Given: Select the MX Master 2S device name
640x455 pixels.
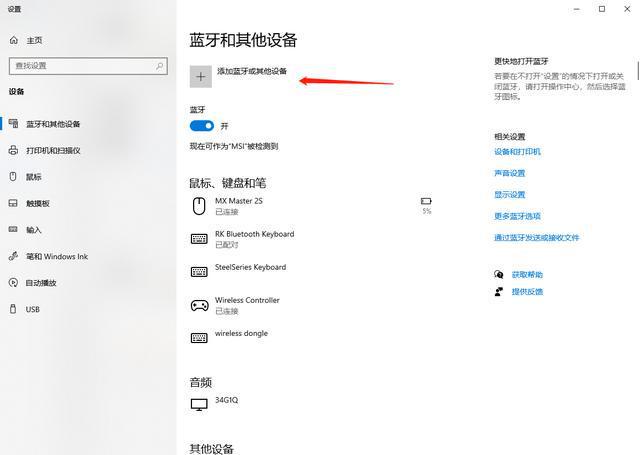Looking at the screenshot, I should point(239,201).
